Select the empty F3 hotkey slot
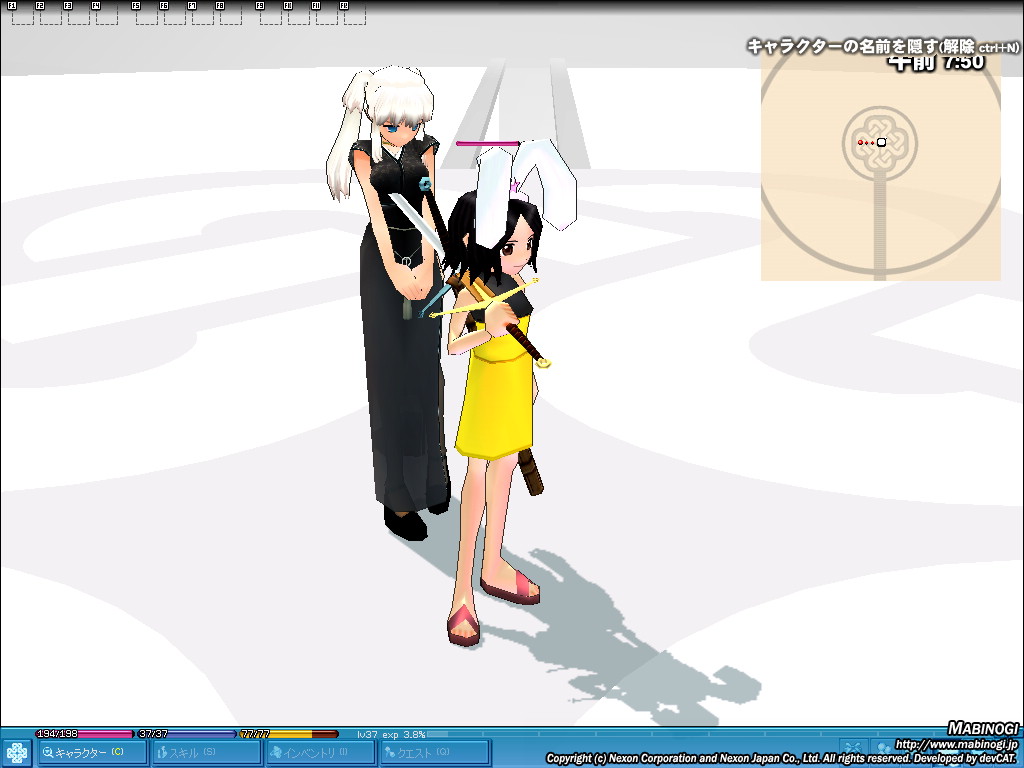The image size is (1024, 768). (79, 14)
